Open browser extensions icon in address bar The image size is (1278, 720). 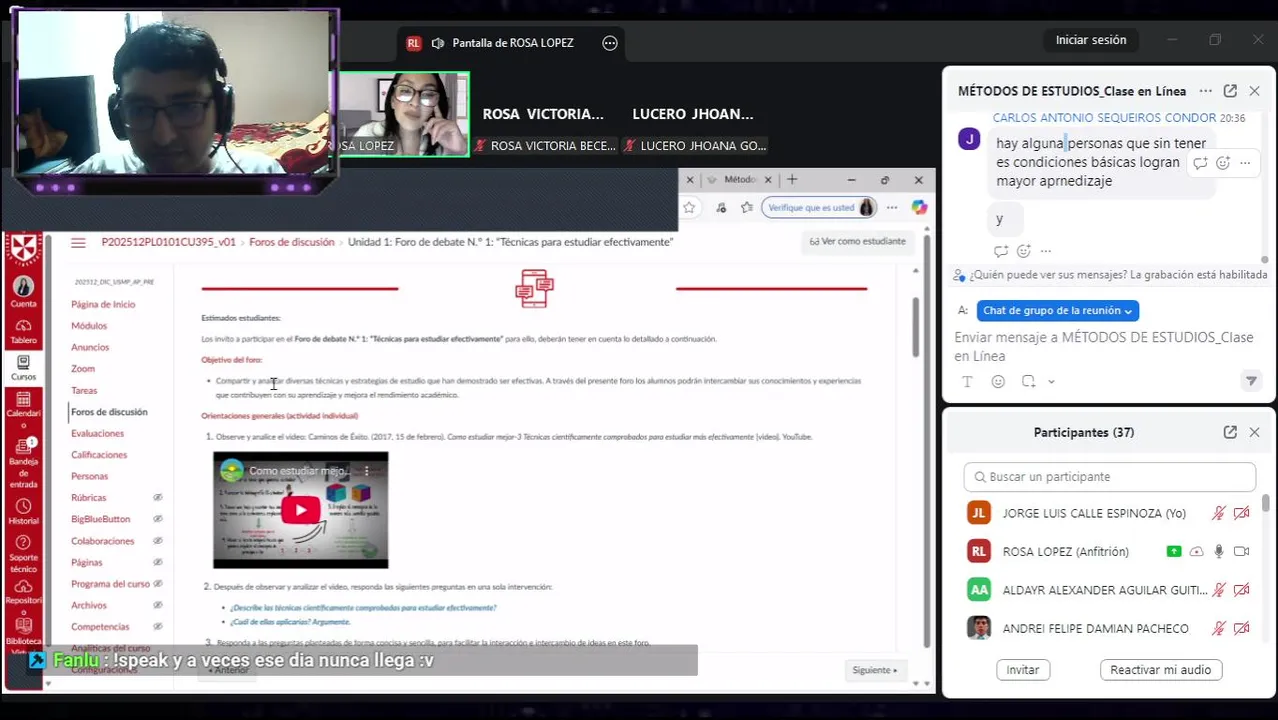[721, 207]
